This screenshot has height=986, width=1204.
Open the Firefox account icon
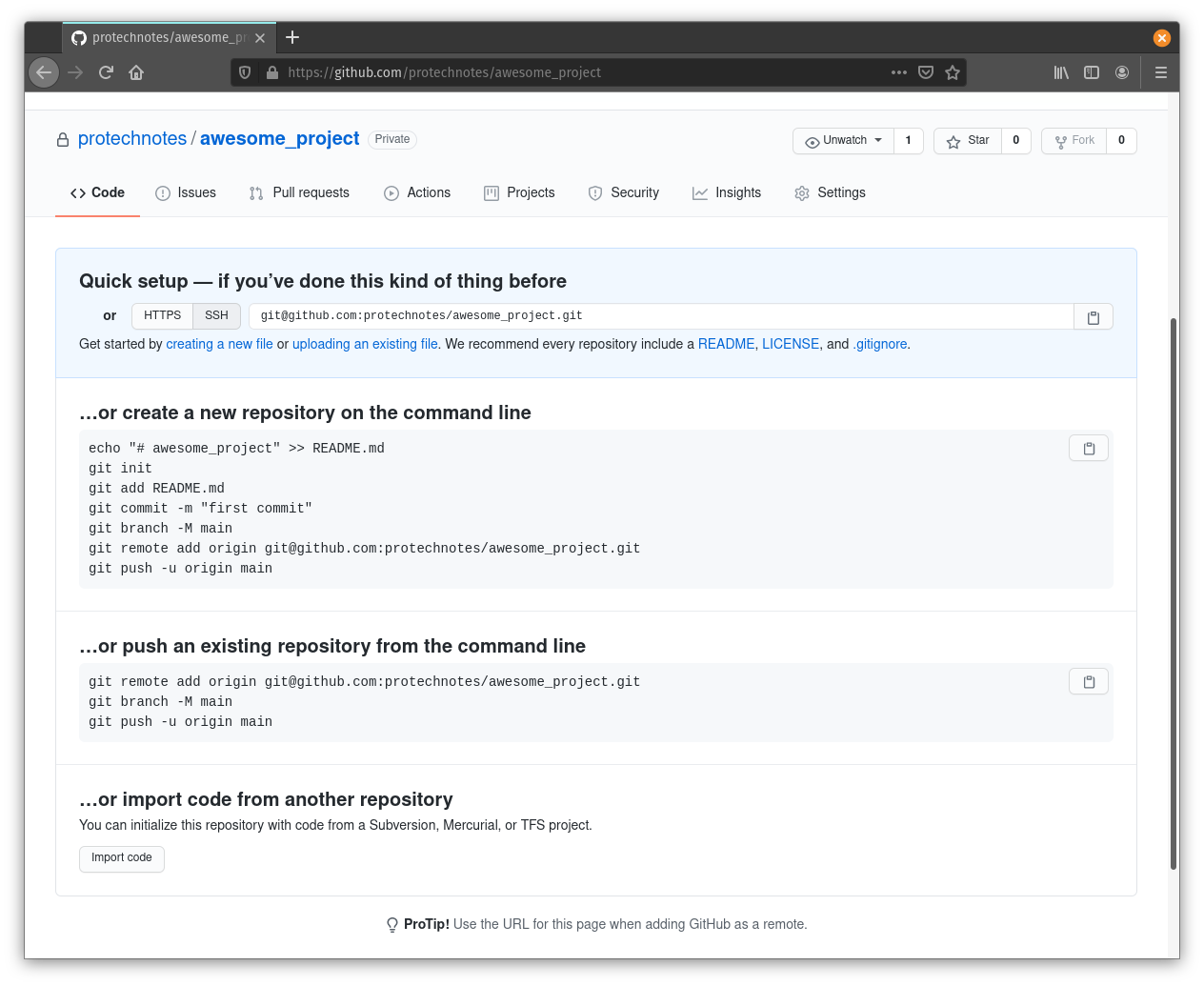(1122, 72)
